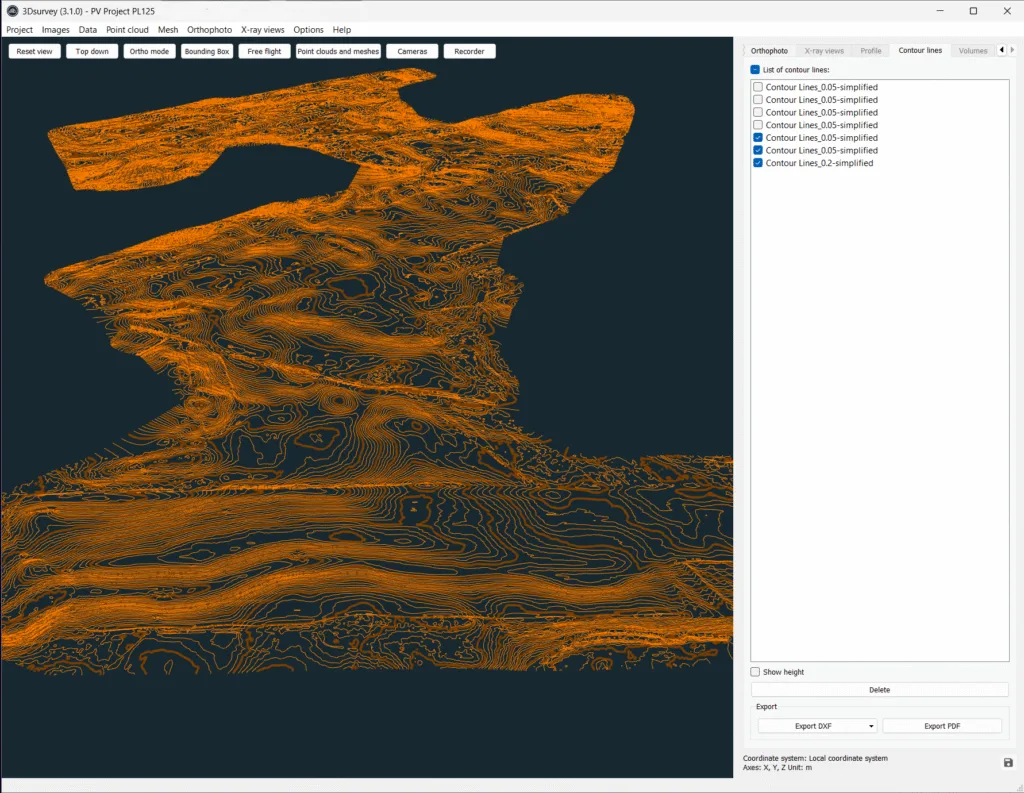
Task: Click the Export DXF button
Action: tap(812, 726)
